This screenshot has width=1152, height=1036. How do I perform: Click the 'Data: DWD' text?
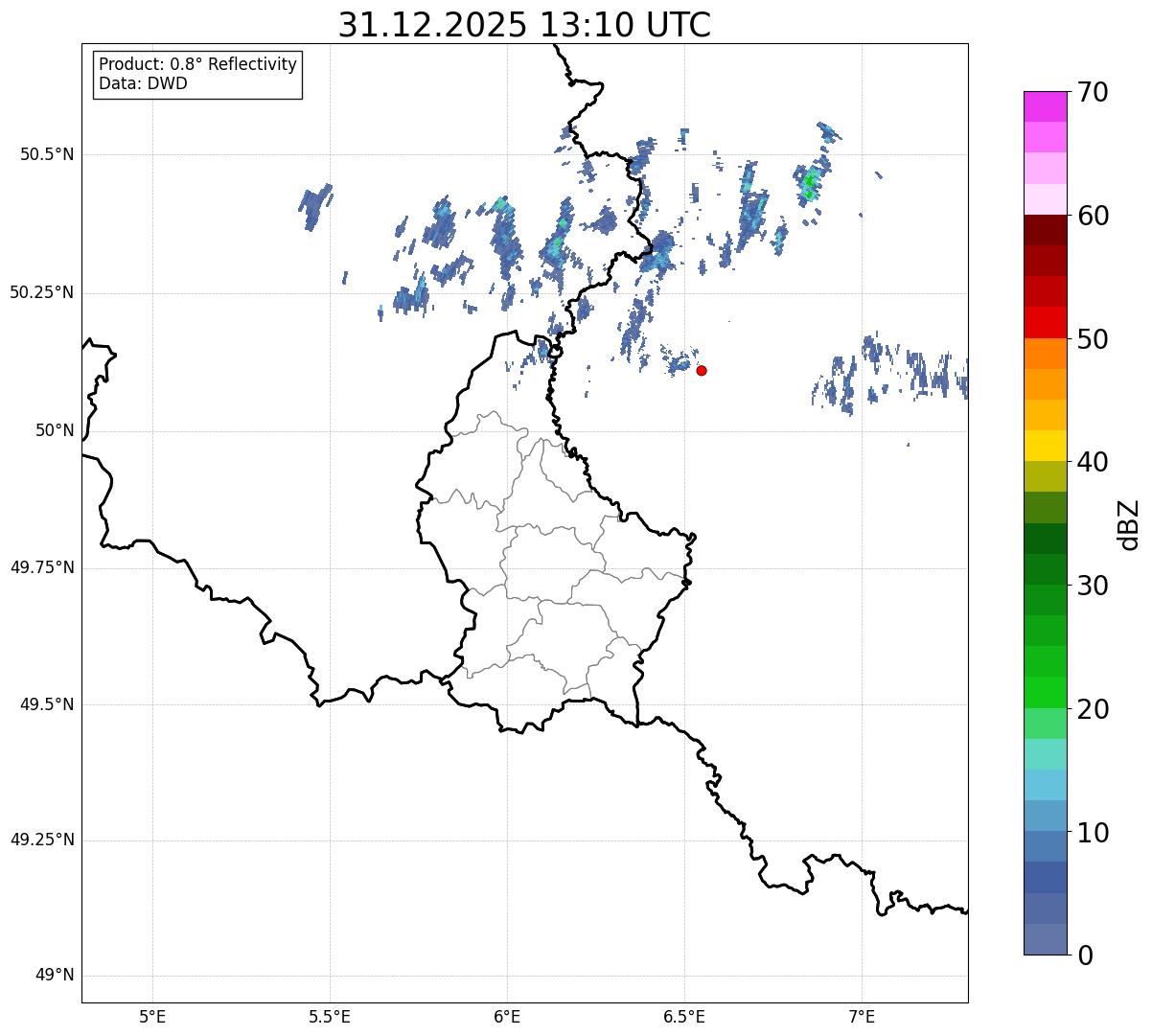point(143,83)
